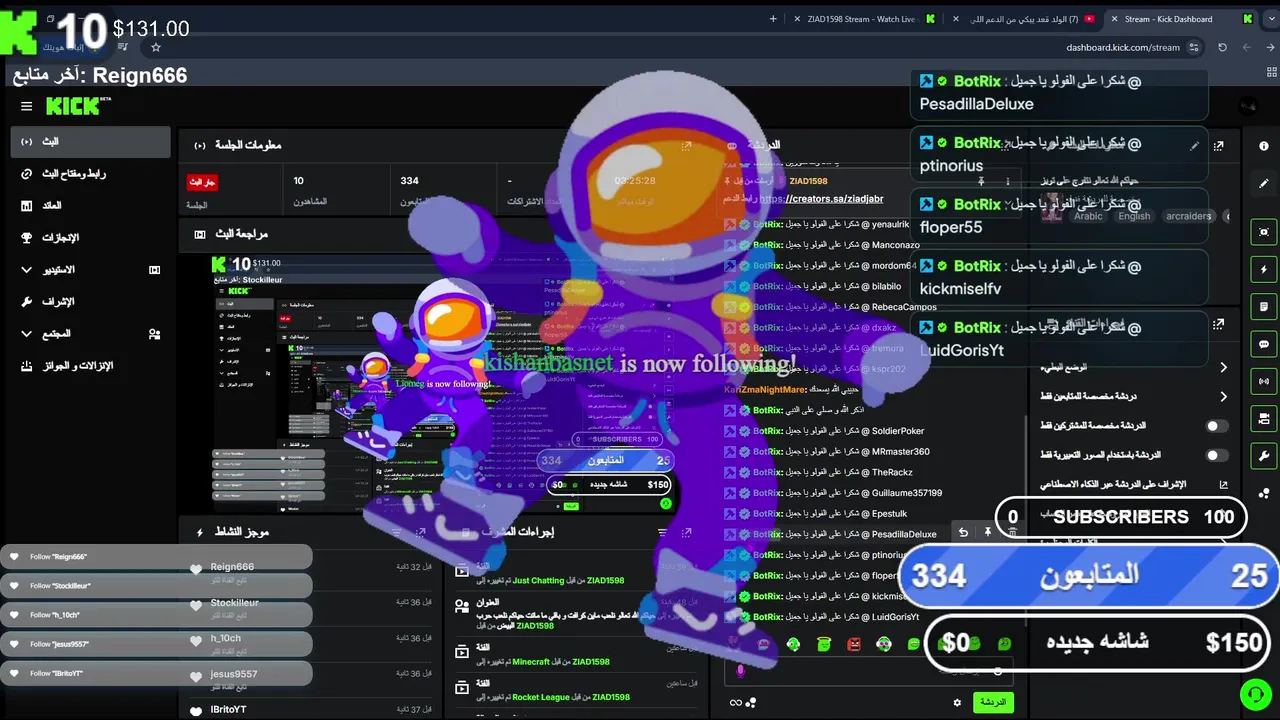Click username Guillaume357199 in chat
The image size is (1280, 720).
906,493
